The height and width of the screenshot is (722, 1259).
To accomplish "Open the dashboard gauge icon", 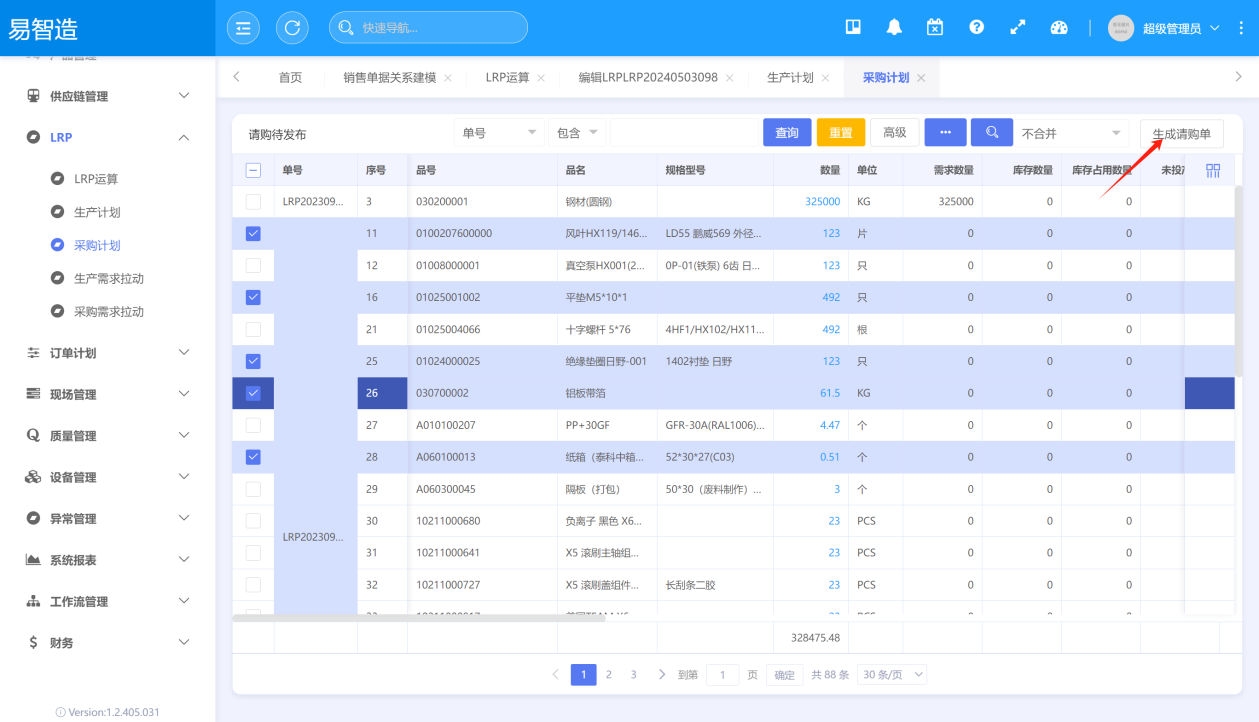I will coord(1059,28).
